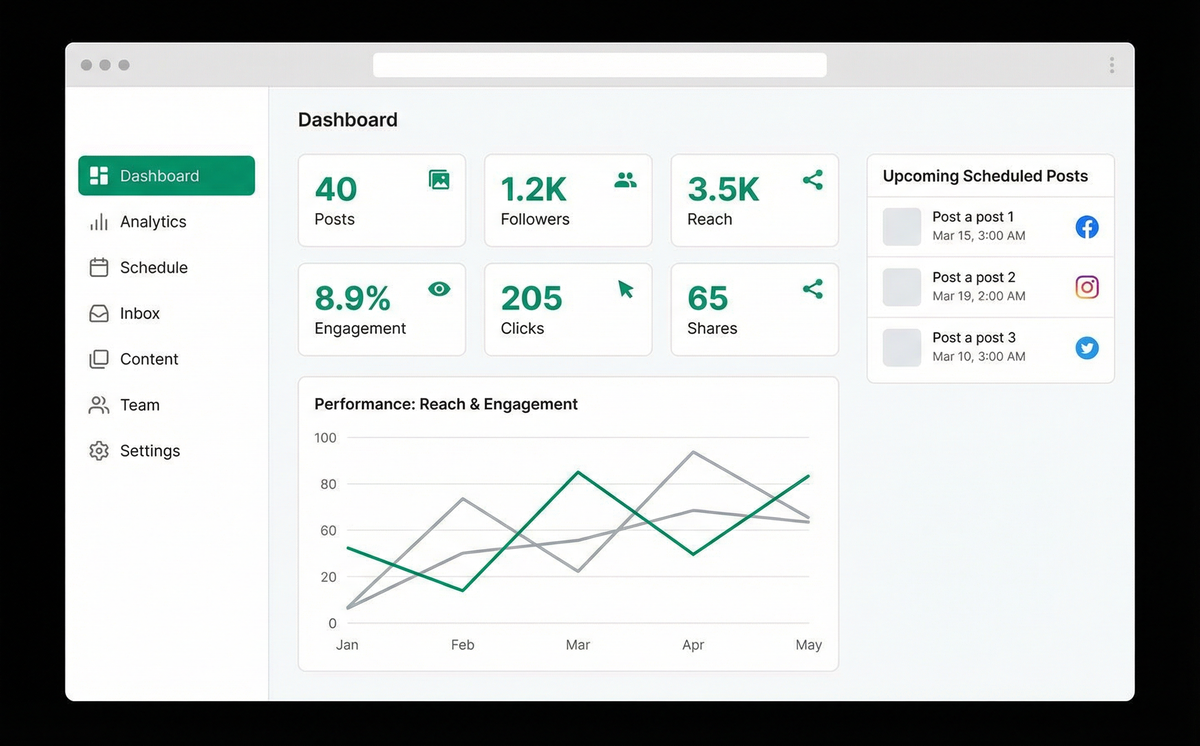Toggle the eye icon on the Engagement card

(438, 288)
